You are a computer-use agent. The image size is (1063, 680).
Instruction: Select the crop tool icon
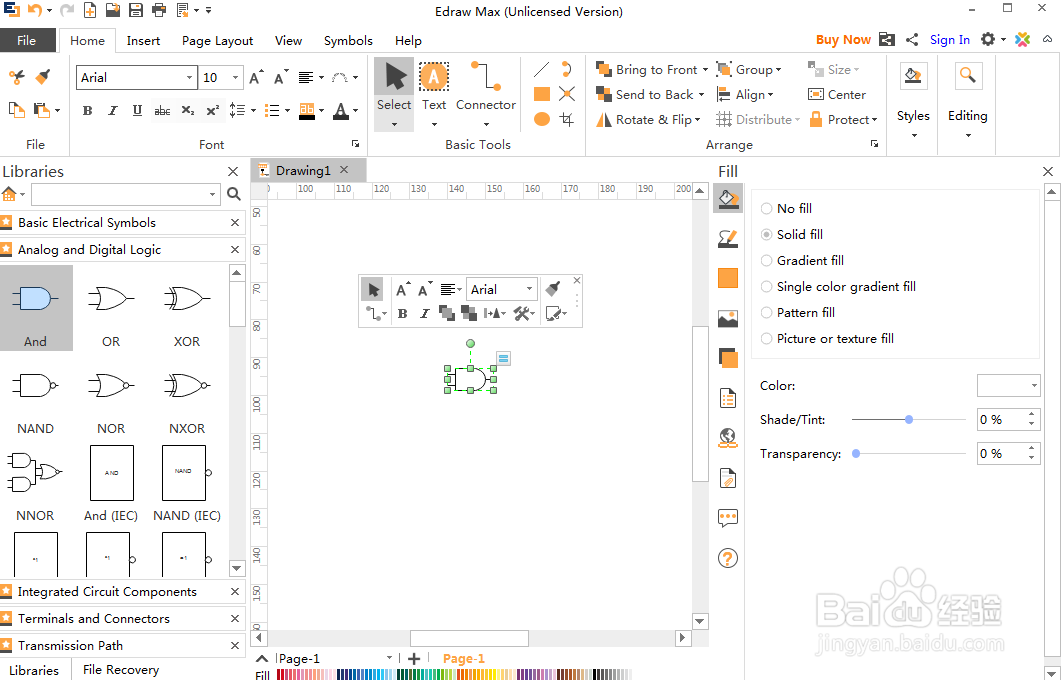point(567,119)
